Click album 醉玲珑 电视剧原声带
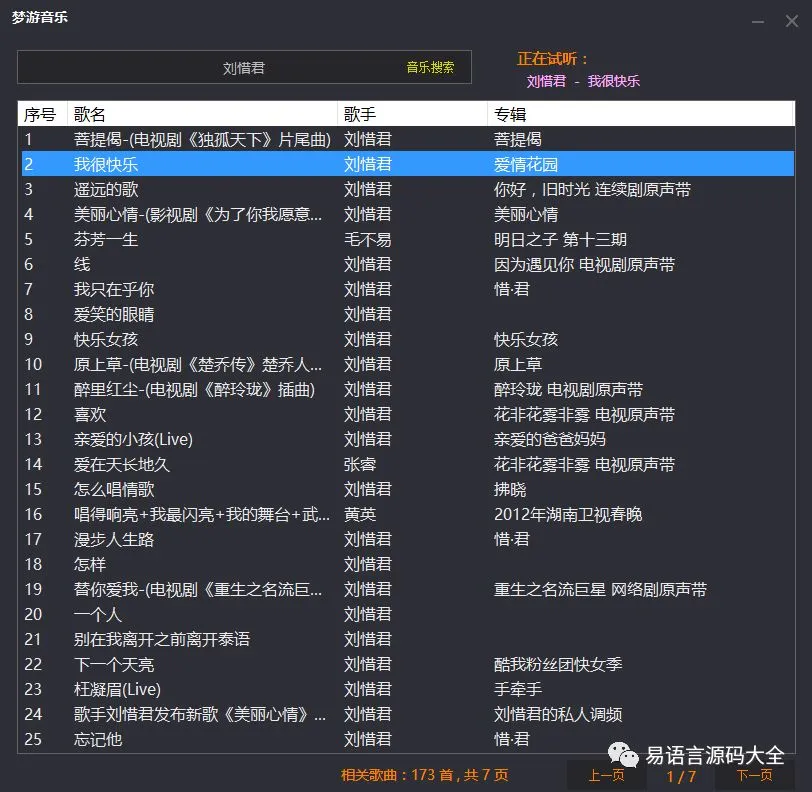 [568, 390]
